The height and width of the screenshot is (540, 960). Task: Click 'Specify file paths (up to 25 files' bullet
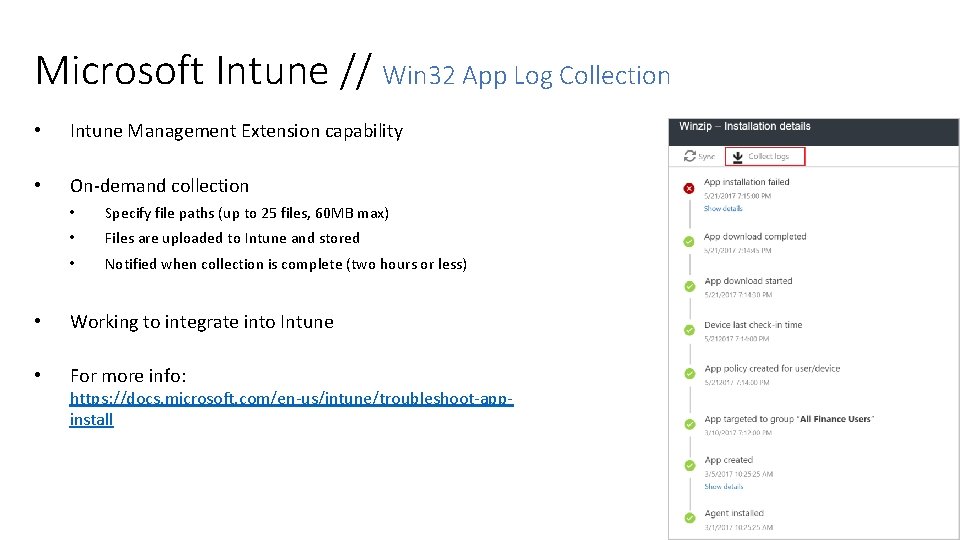click(247, 213)
